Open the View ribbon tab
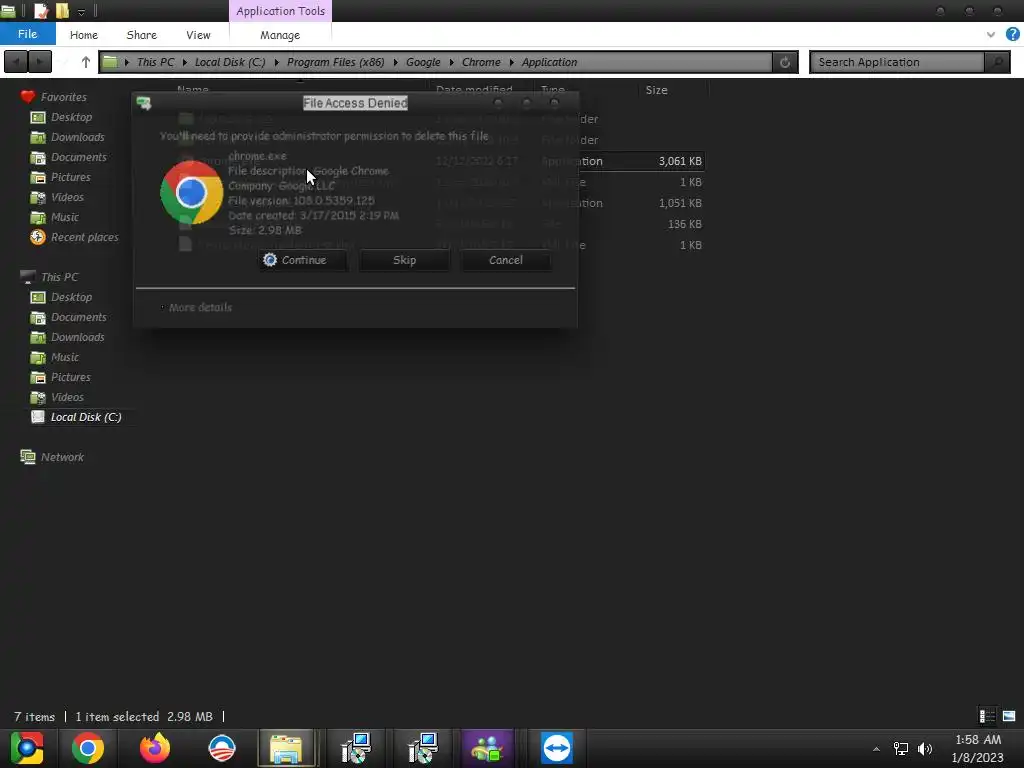The height and width of the screenshot is (768, 1024). pos(198,35)
